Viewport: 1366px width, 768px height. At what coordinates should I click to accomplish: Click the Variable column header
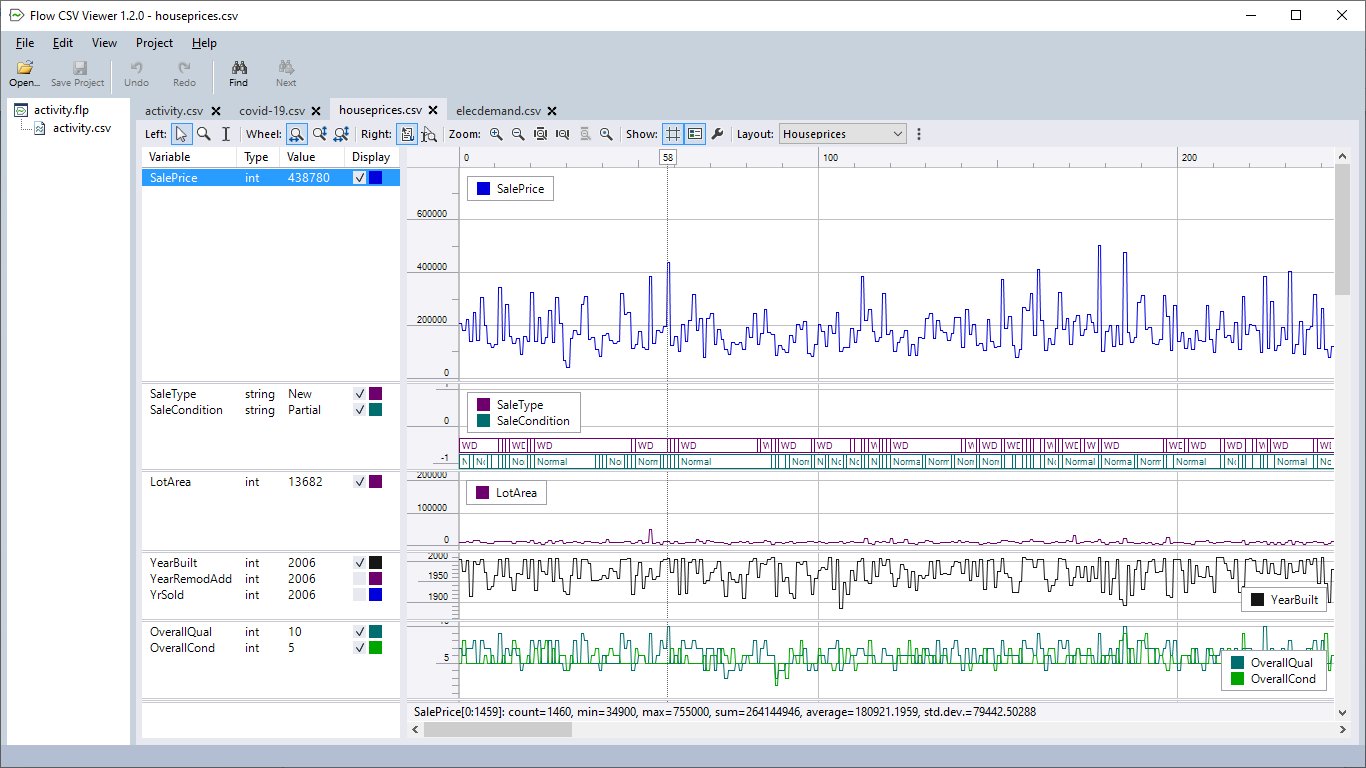click(190, 157)
